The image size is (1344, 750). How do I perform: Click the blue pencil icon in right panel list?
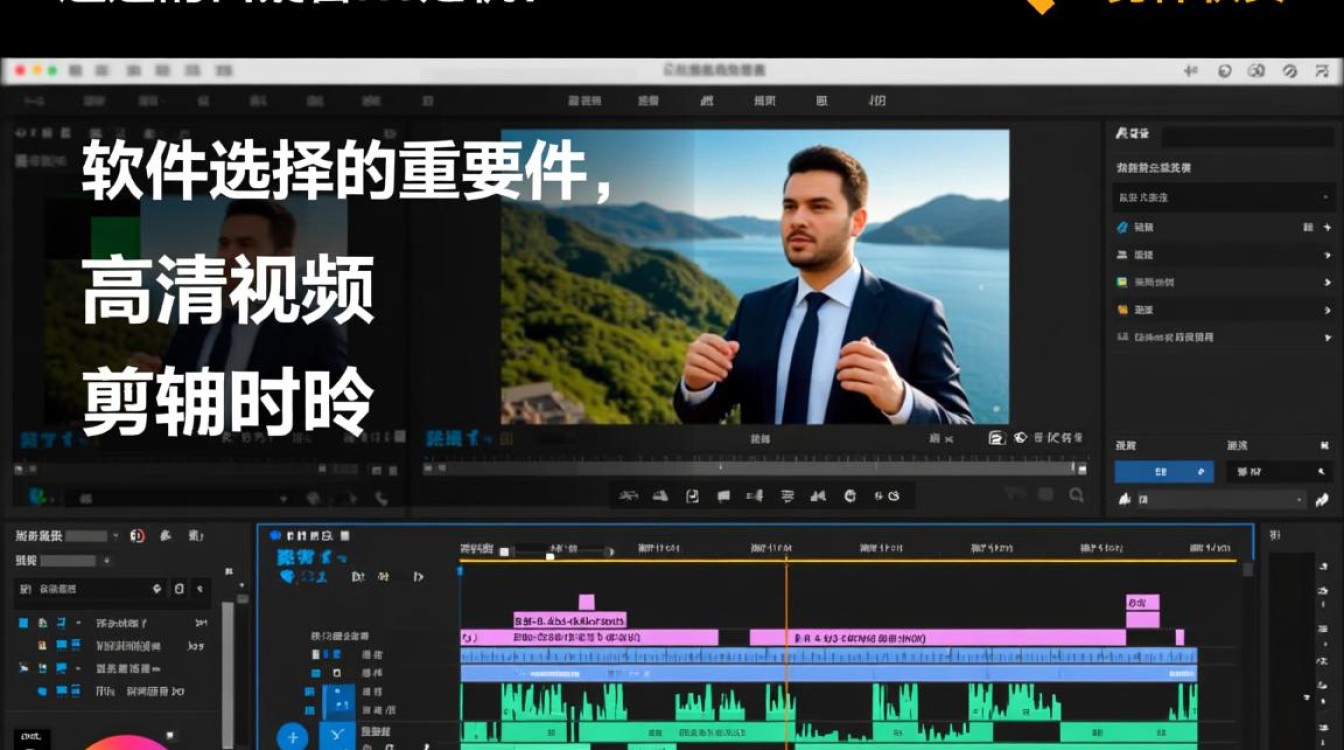[x=1122, y=228]
